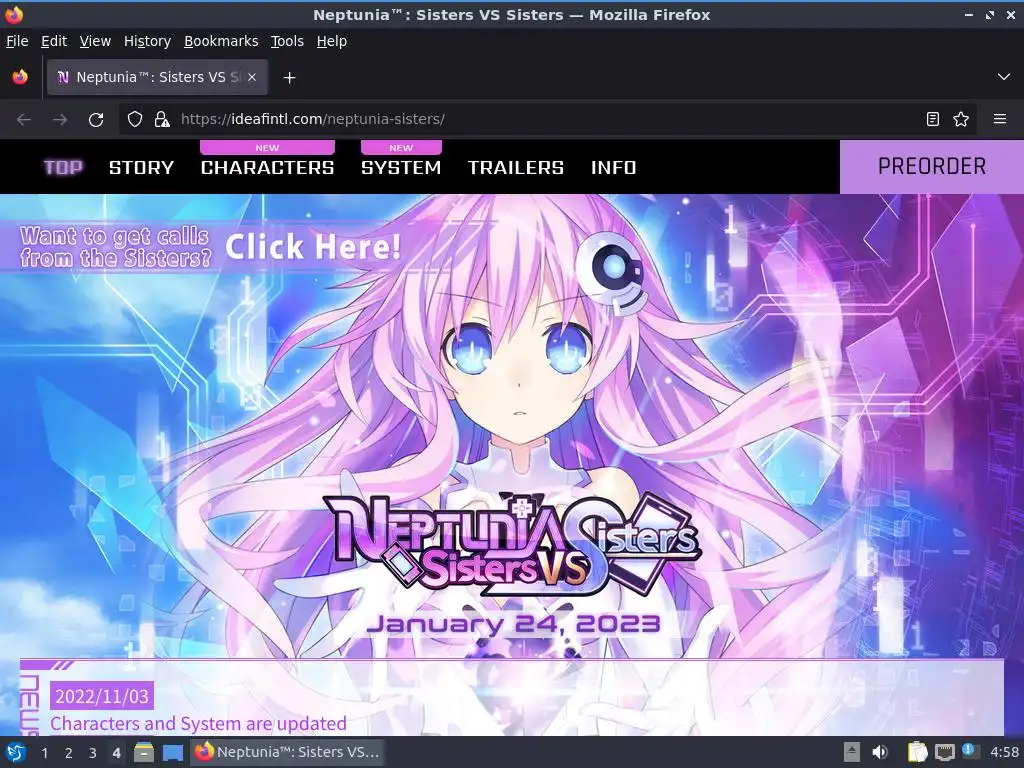Open the Edit menu
The height and width of the screenshot is (768, 1024).
tap(54, 41)
